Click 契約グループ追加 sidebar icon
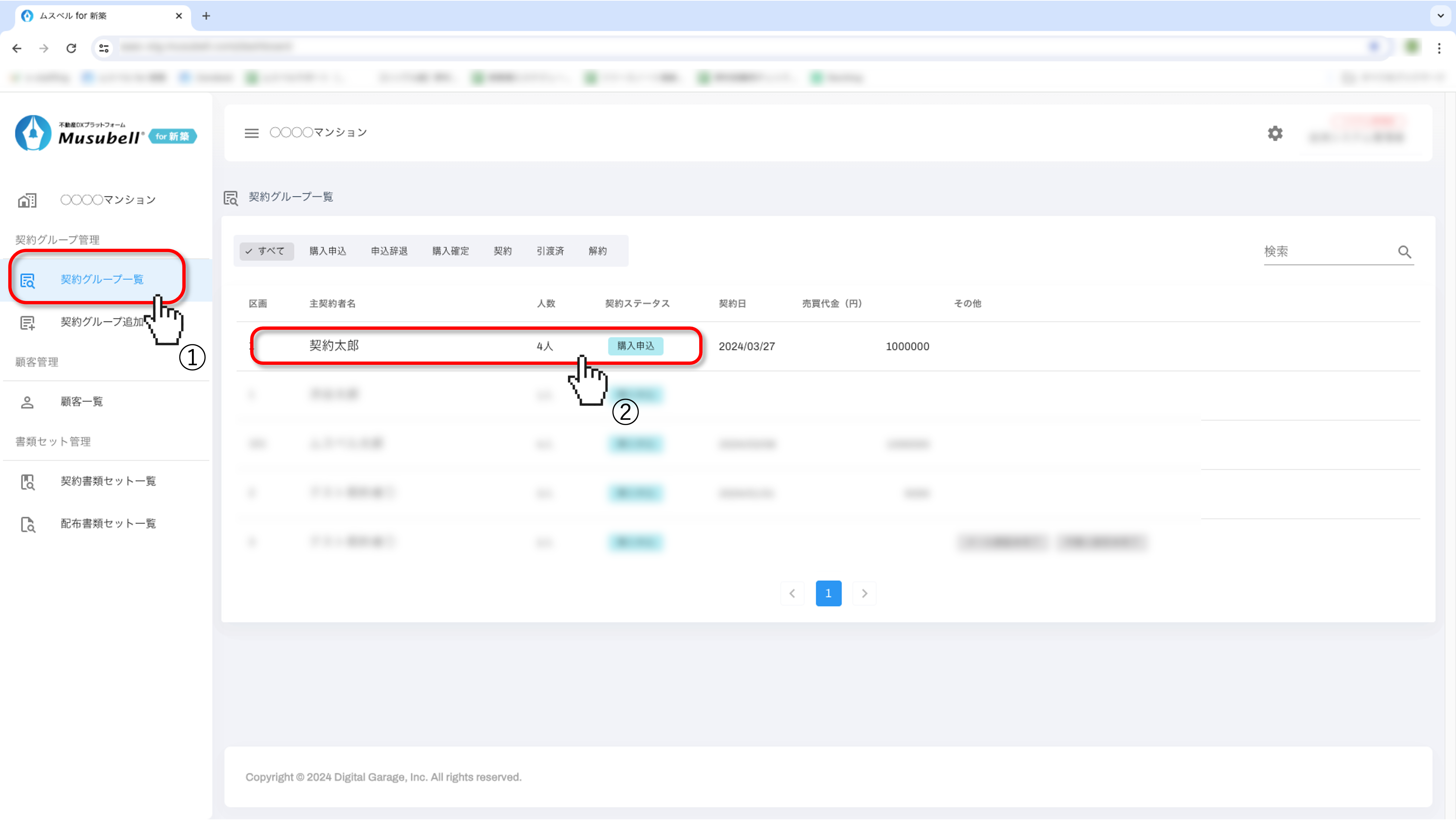The width and height of the screenshot is (1456, 820). 27,323
